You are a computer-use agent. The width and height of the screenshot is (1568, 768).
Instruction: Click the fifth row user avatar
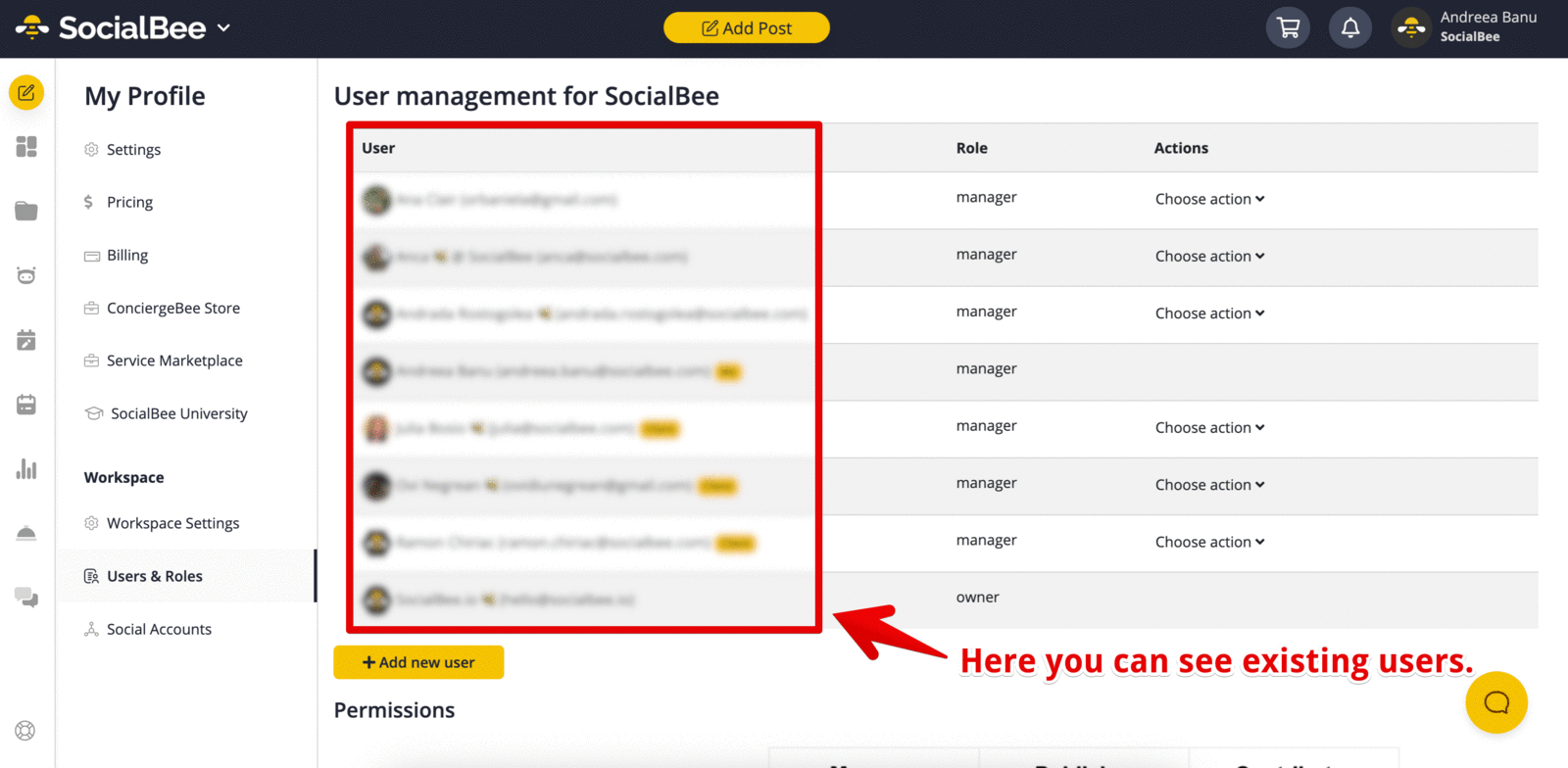[x=376, y=429]
